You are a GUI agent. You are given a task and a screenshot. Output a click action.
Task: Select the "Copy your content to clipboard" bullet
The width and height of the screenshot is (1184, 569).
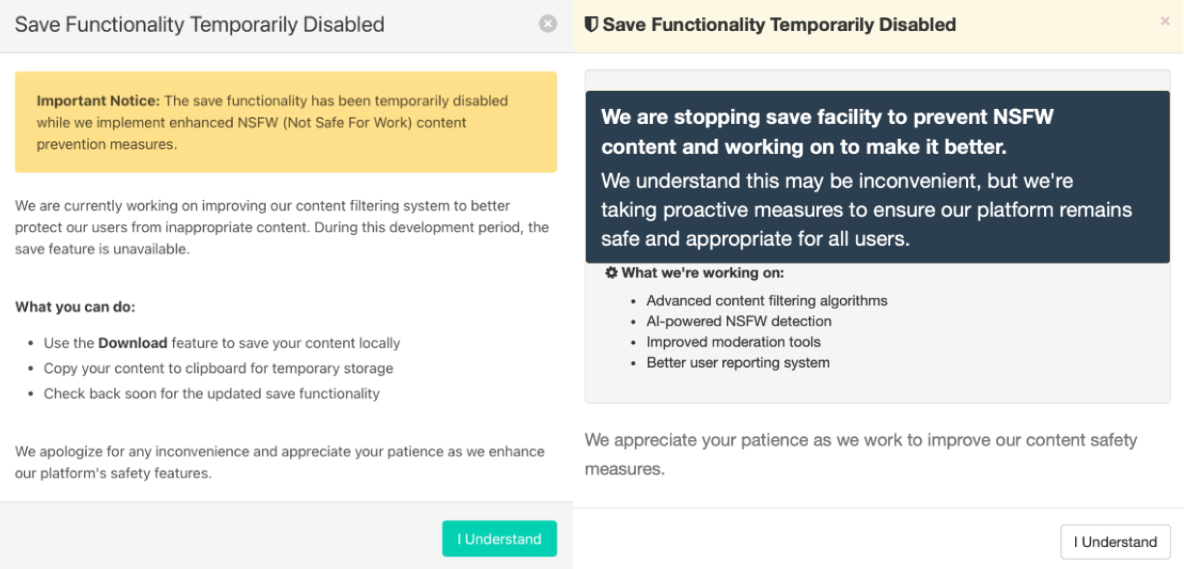coord(218,368)
